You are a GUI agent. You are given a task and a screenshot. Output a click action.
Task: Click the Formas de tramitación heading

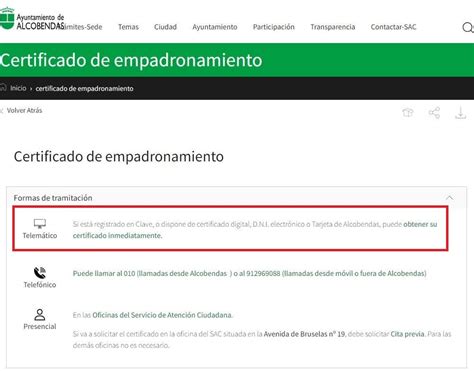tap(53, 198)
